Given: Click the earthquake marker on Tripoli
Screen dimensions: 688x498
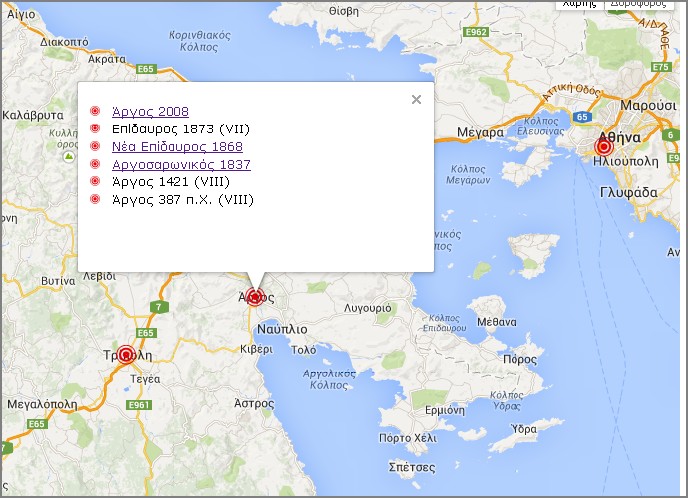Looking at the screenshot, I should click(x=125, y=354).
